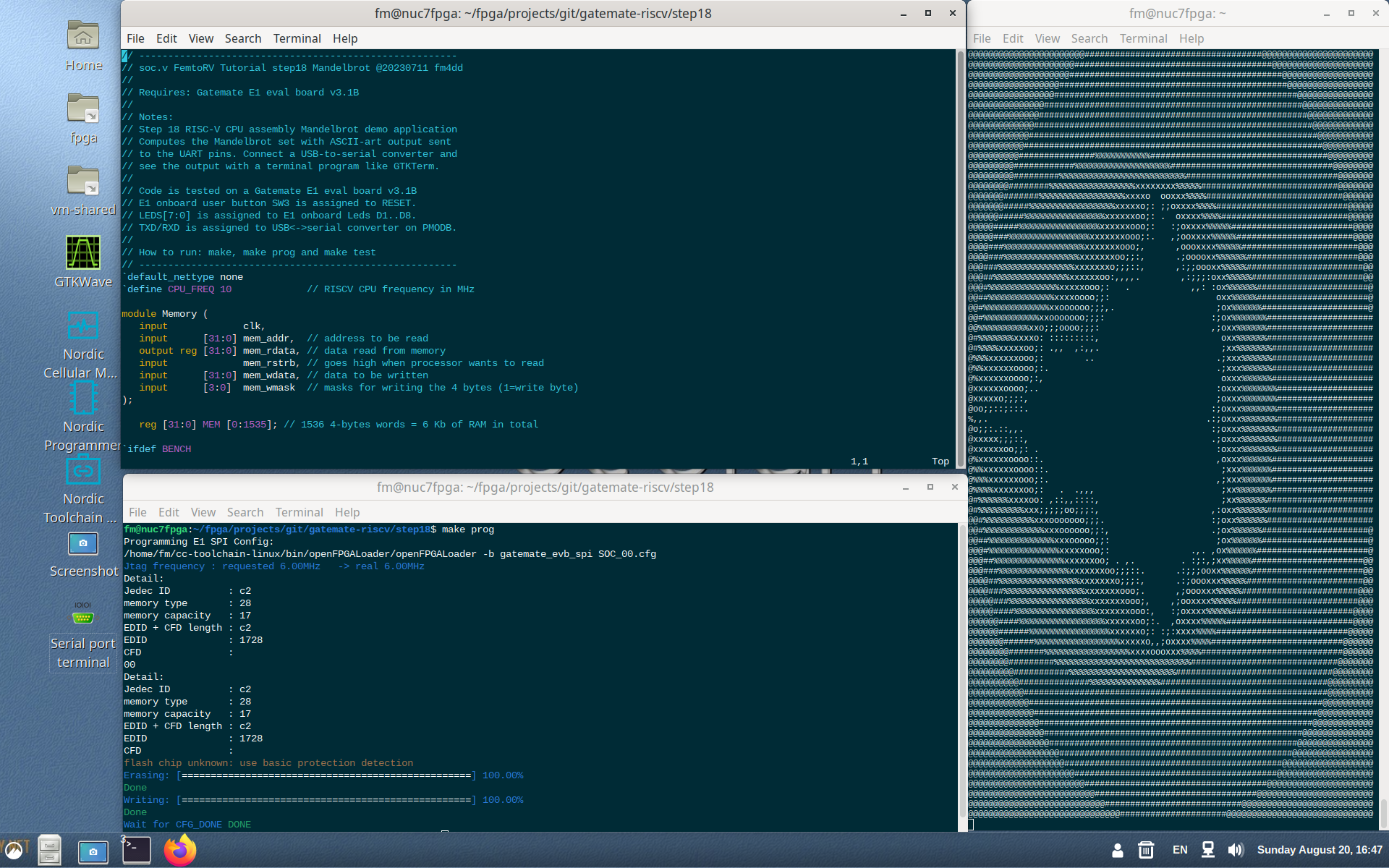The image size is (1389, 868).
Task: Open the trash icon in the panel
Action: pos(1146,850)
